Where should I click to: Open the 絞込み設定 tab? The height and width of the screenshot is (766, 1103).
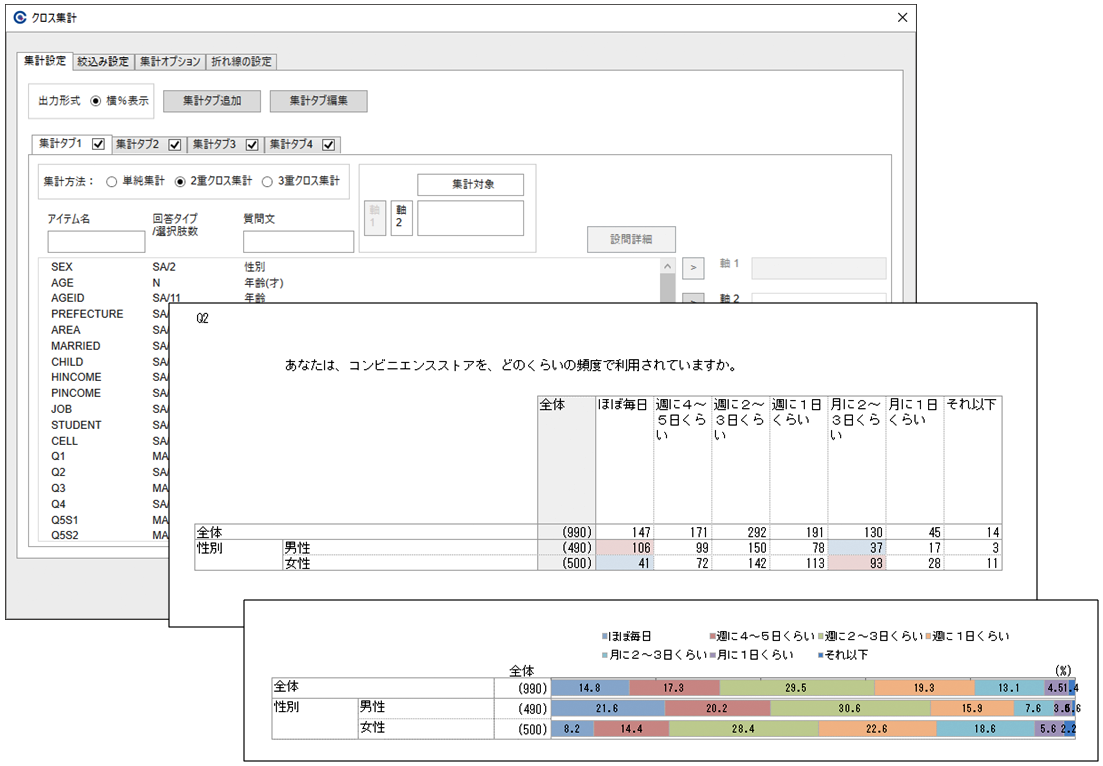tap(103, 61)
